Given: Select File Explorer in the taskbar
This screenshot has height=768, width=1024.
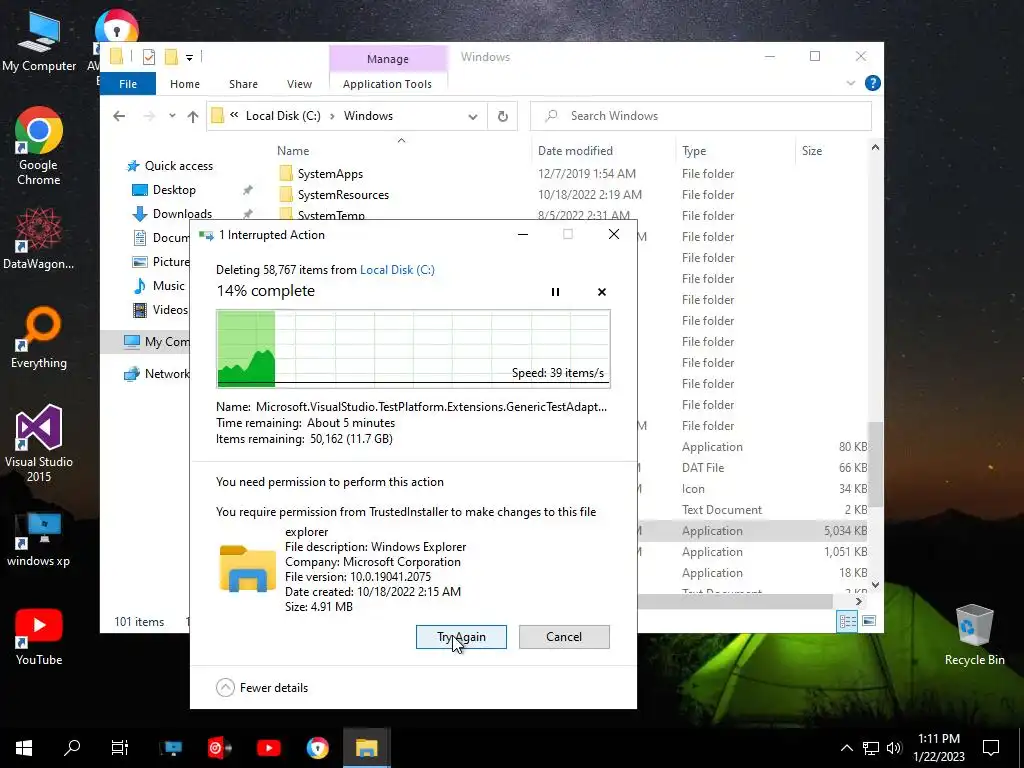Looking at the screenshot, I should pyautogui.click(x=366, y=748).
